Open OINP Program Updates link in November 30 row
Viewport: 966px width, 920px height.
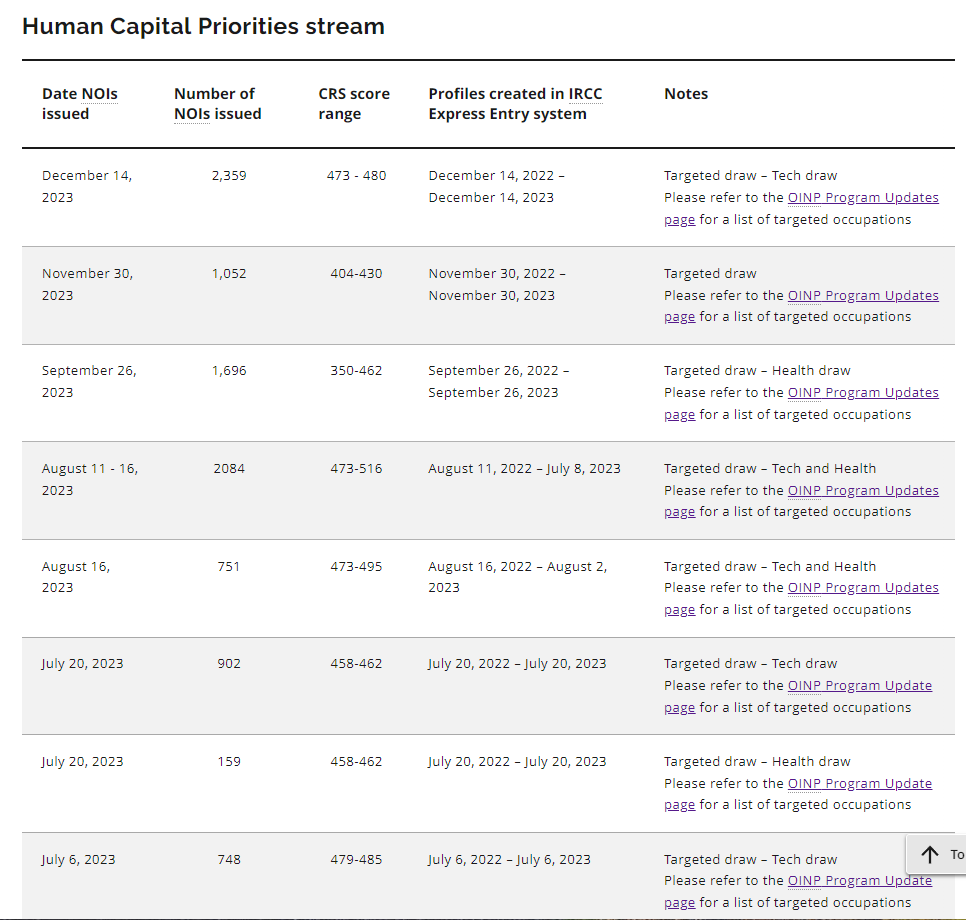coord(862,296)
